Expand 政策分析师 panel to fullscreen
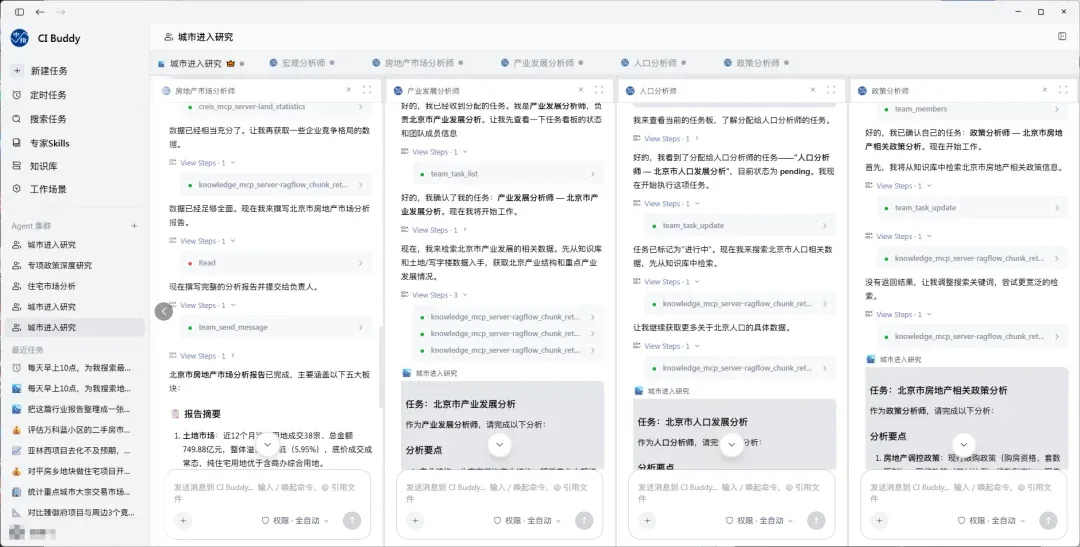This screenshot has height=547, width=1080. click(x=1063, y=90)
